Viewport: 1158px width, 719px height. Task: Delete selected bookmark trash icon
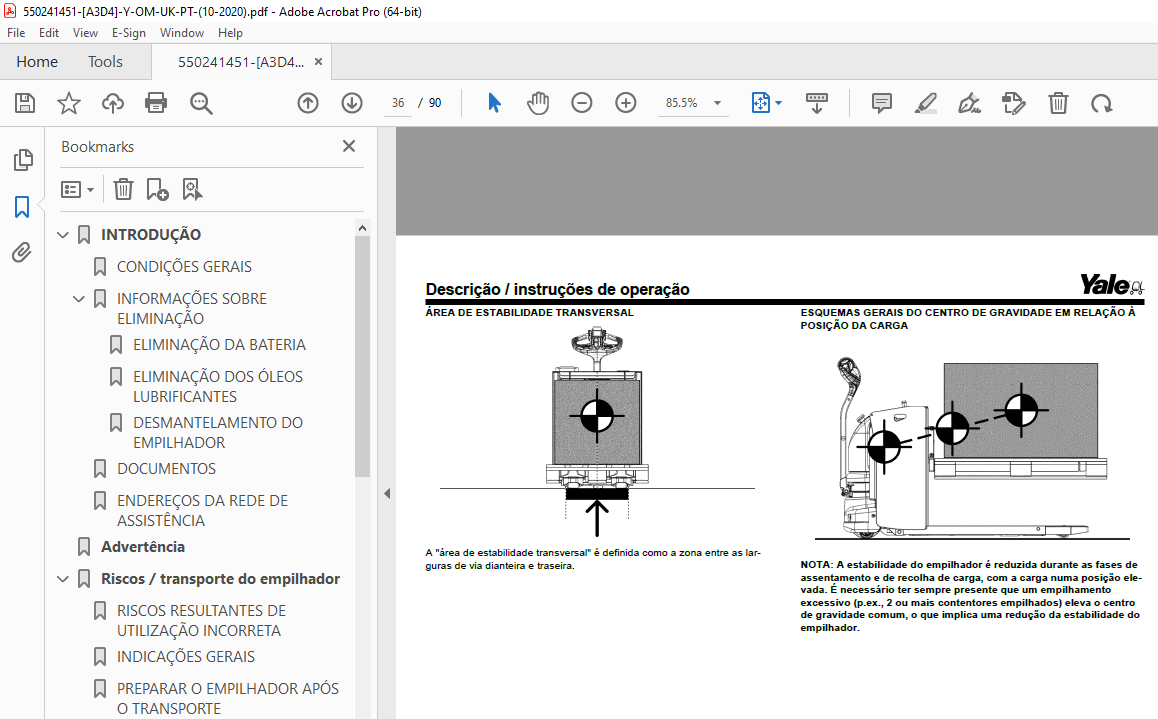tap(123, 190)
